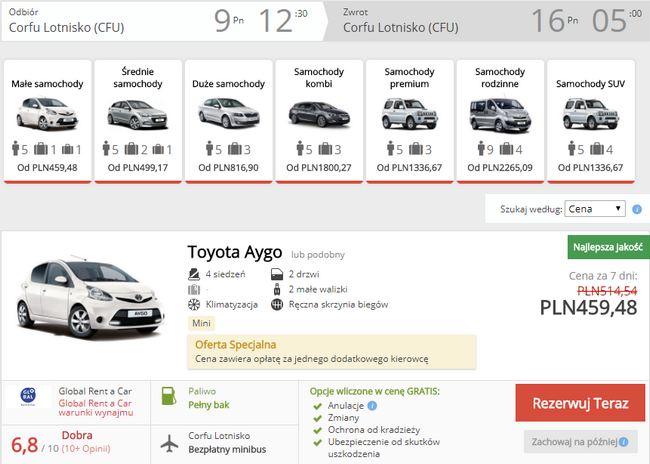Viewport: 650px width, 464px height.
Task: Click info icon on Zachowaj na później
Action: pyautogui.click(x=623, y=442)
